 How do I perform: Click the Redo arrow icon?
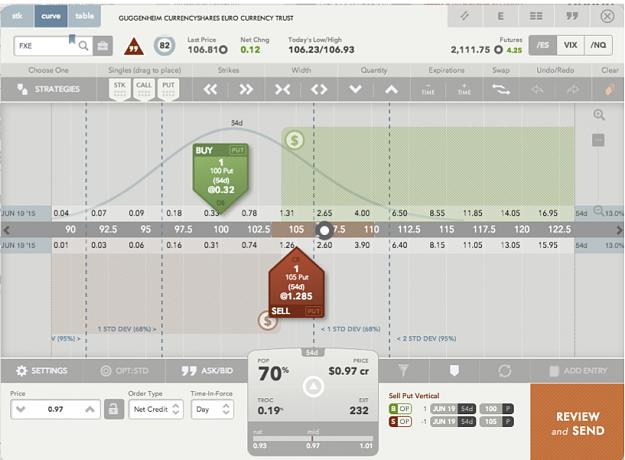point(573,89)
